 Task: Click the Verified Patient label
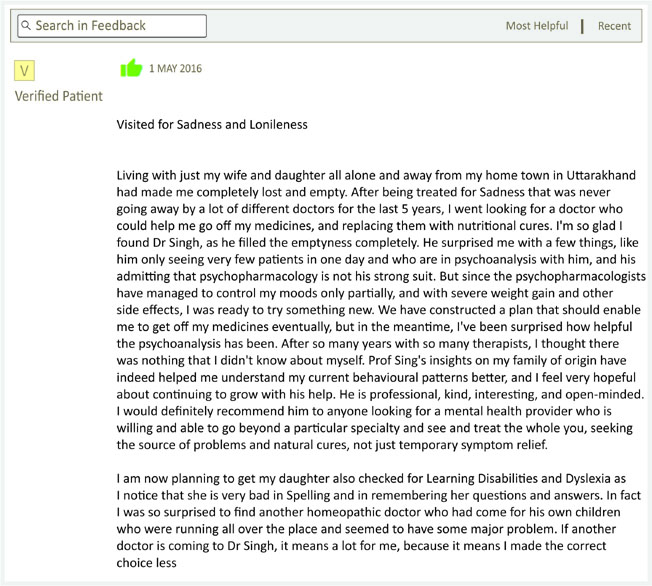pyautogui.click(x=59, y=96)
